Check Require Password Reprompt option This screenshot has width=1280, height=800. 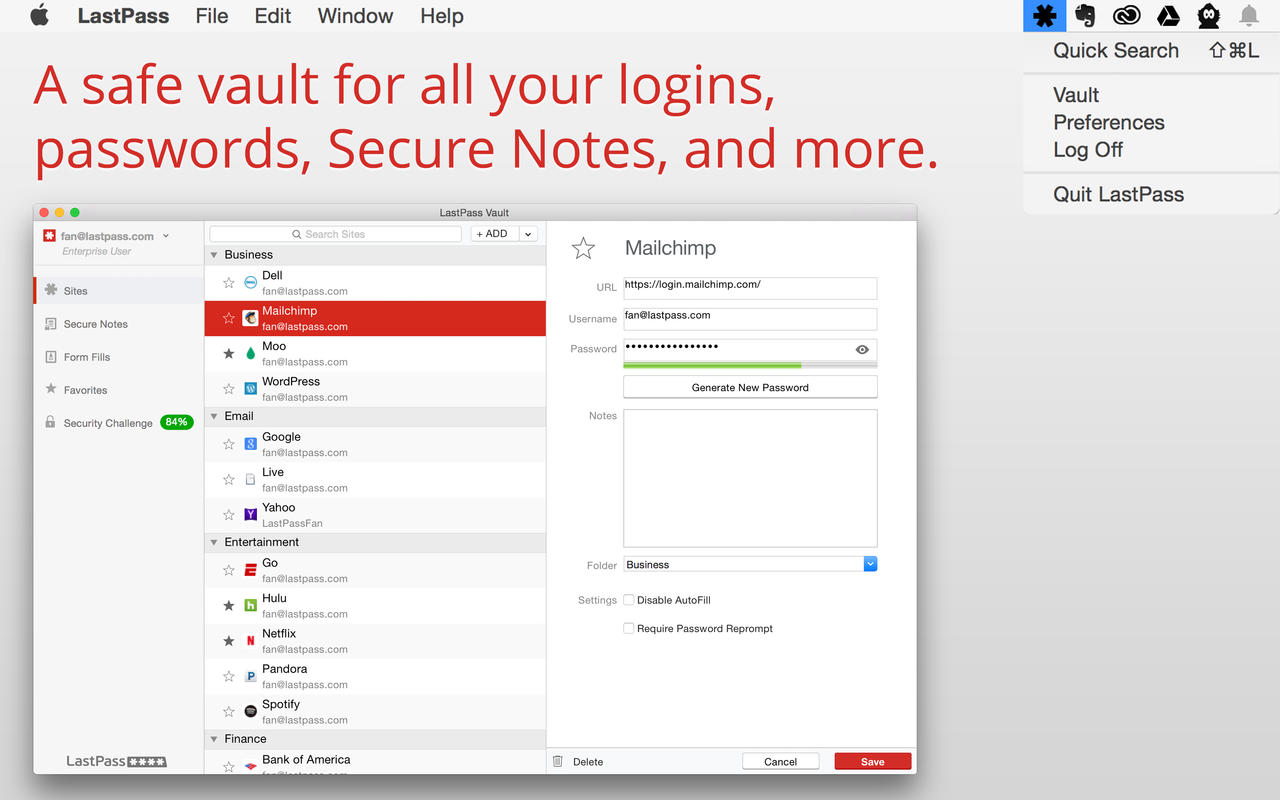(629, 628)
